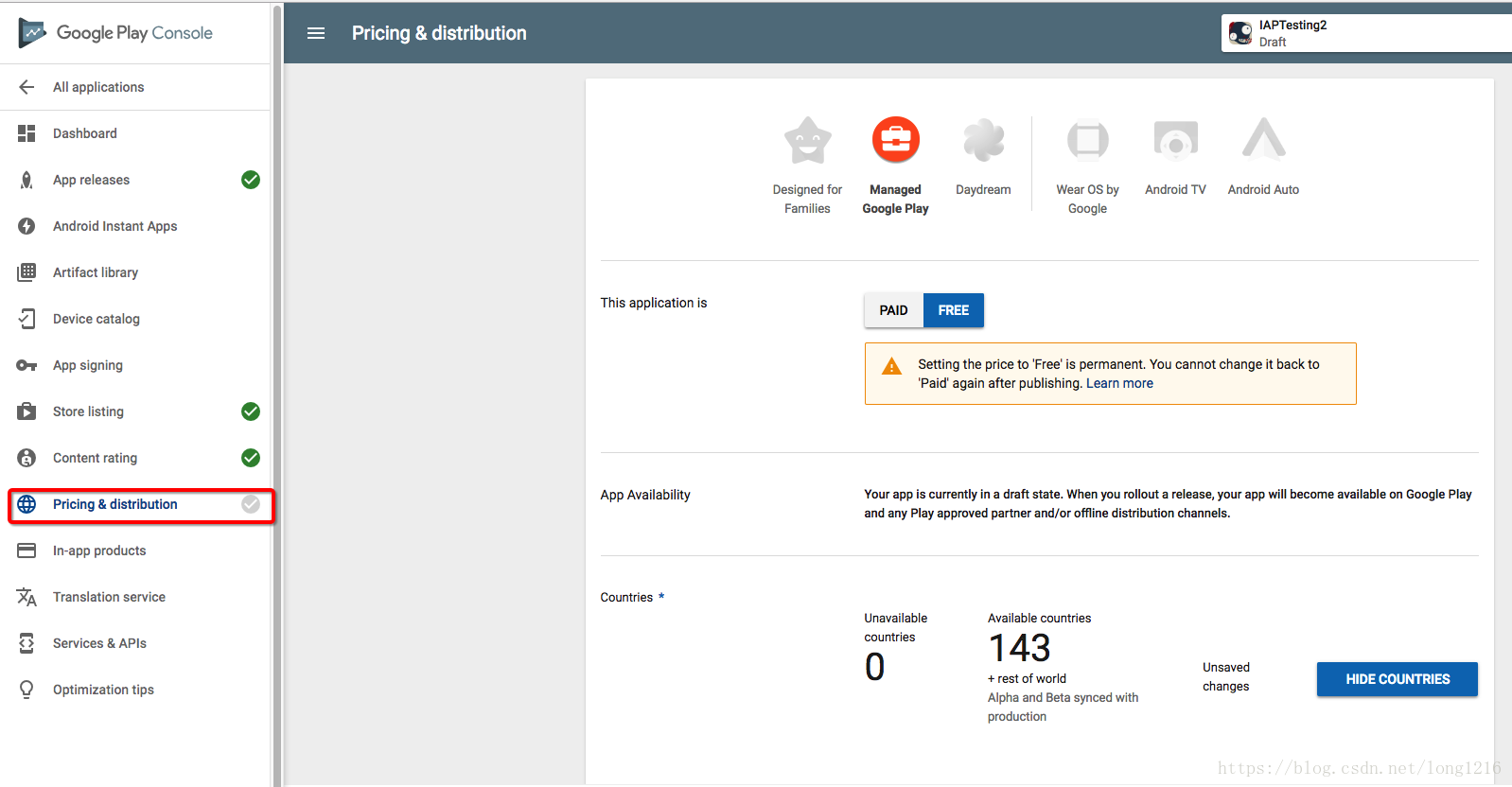
Task: Set the application to FREE
Action: pos(954,310)
